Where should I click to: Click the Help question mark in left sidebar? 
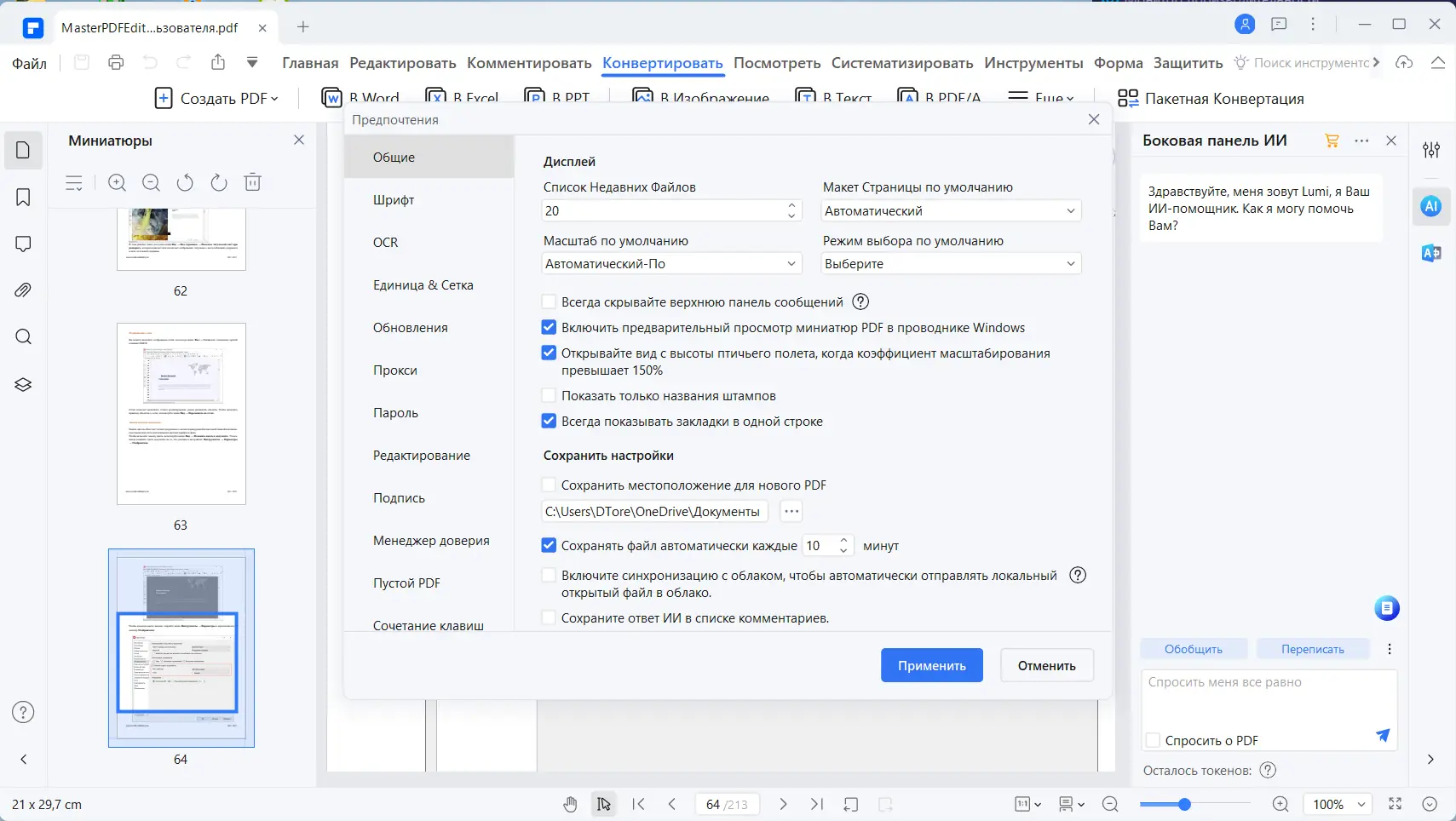(x=23, y=712)
